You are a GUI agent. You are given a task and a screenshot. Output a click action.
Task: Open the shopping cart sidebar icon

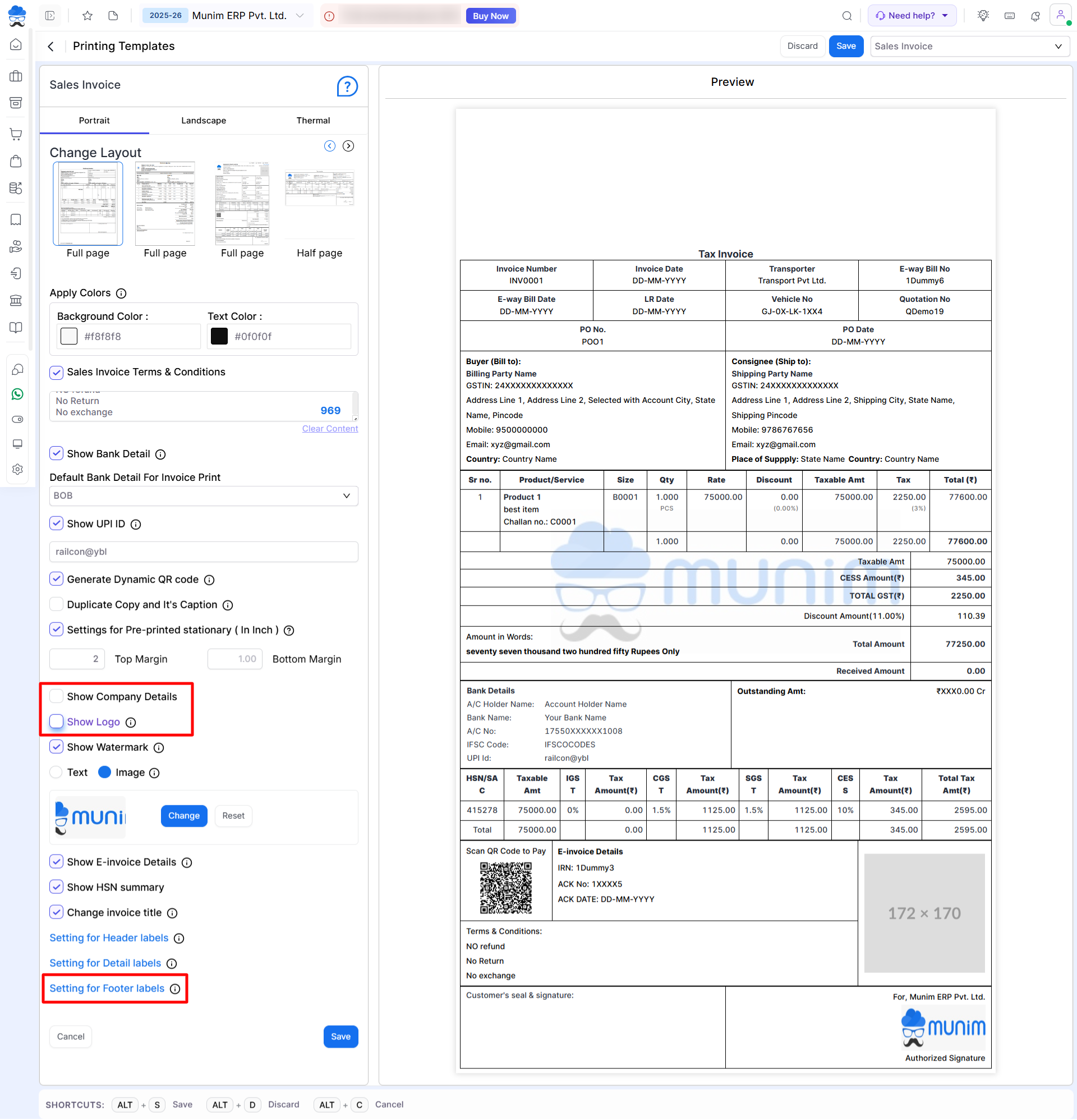[16, 134]
